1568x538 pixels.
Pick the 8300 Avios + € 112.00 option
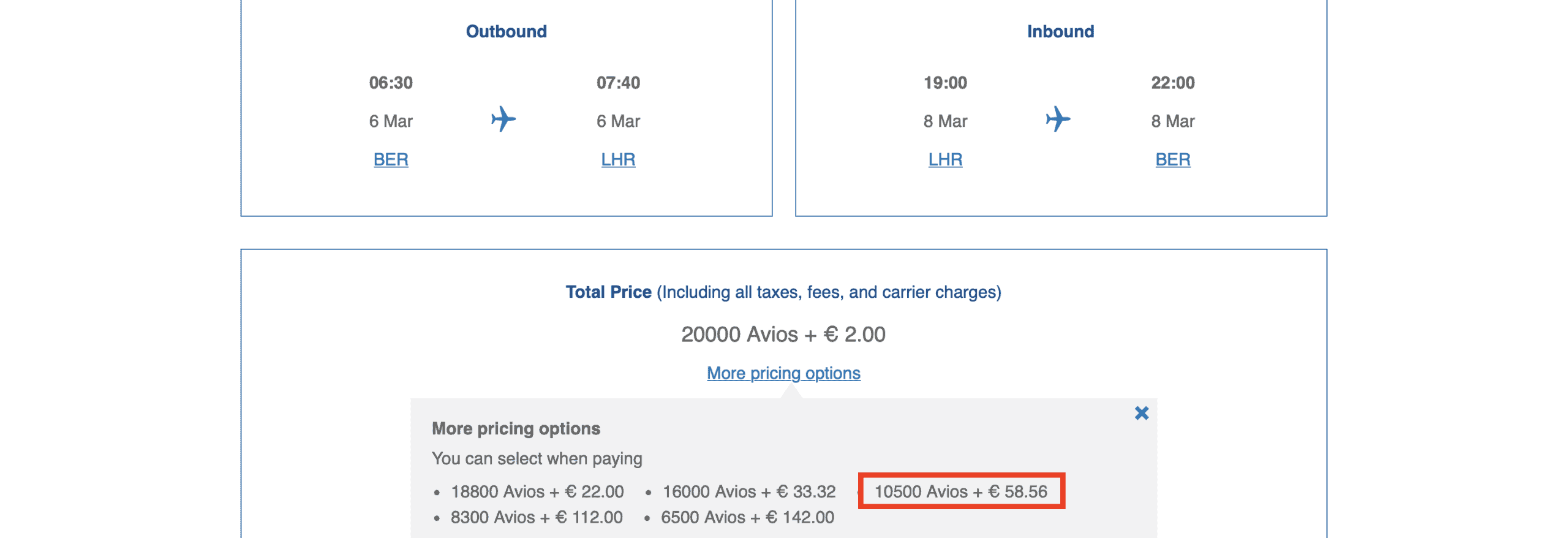pos(537,517)
